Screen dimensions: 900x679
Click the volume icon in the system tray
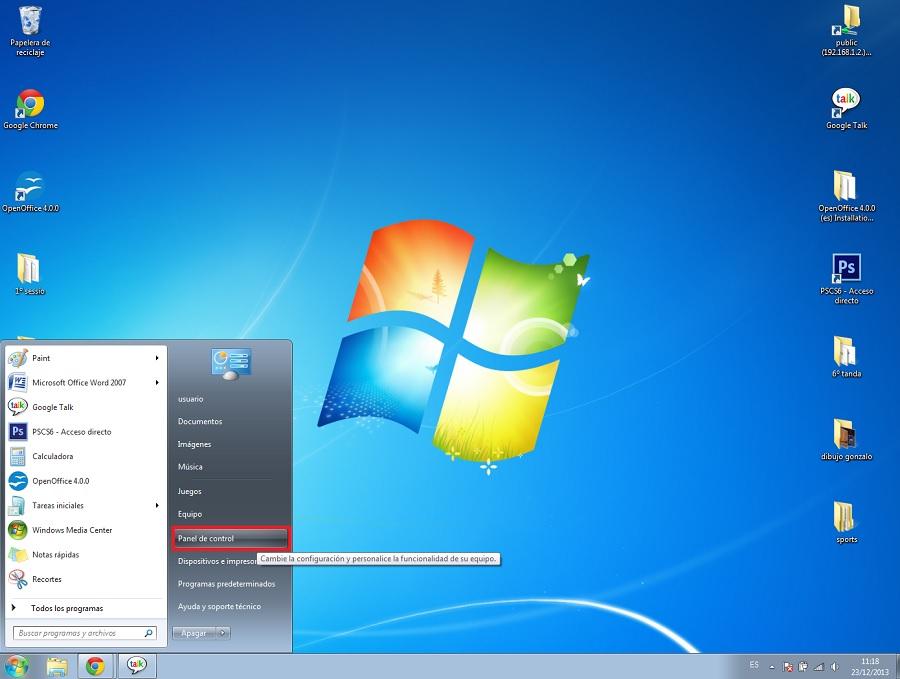[835, 666]
